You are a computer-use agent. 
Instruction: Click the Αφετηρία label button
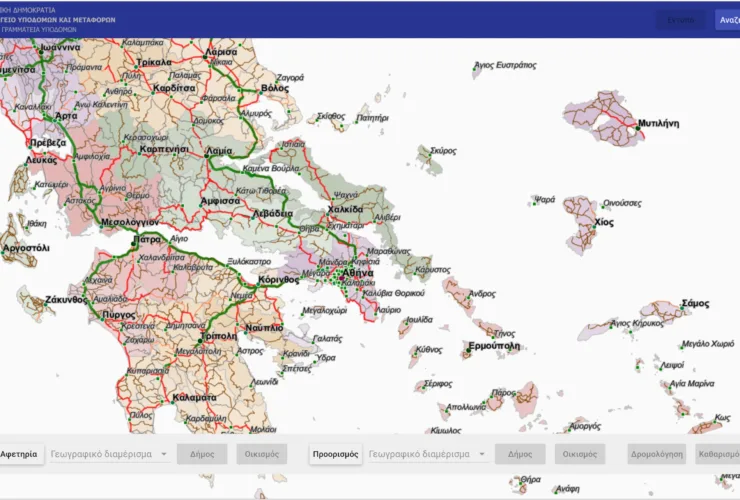[20, 454]
